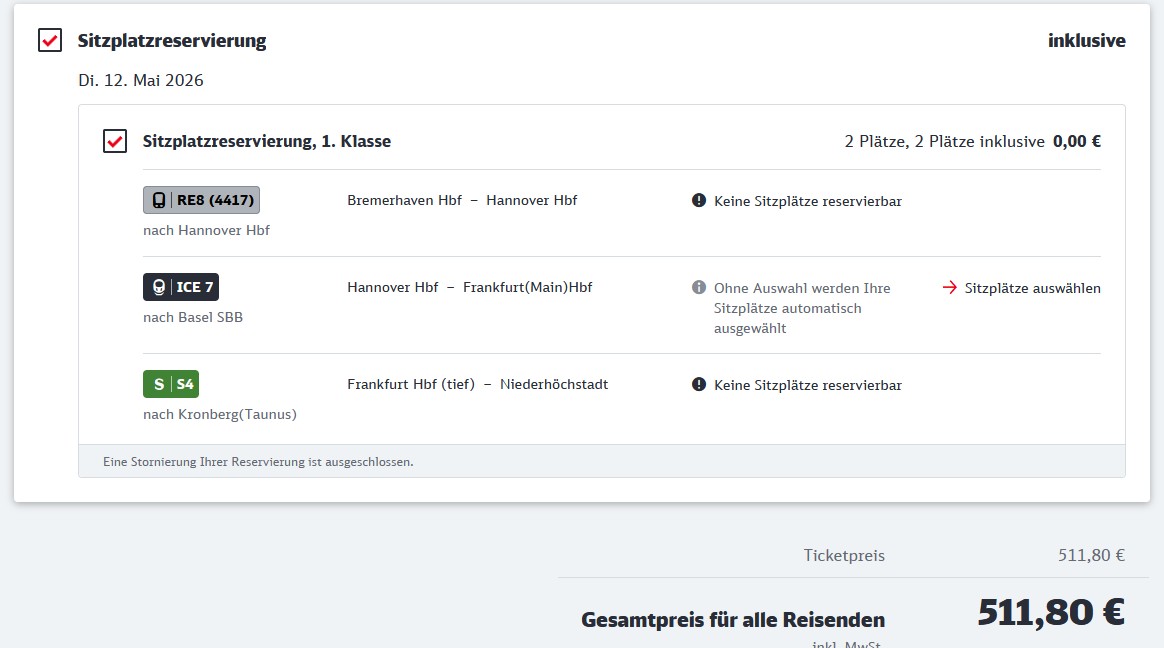Click the large Gesamtpreis amount 511,80 €

[x=1050, y=611]
